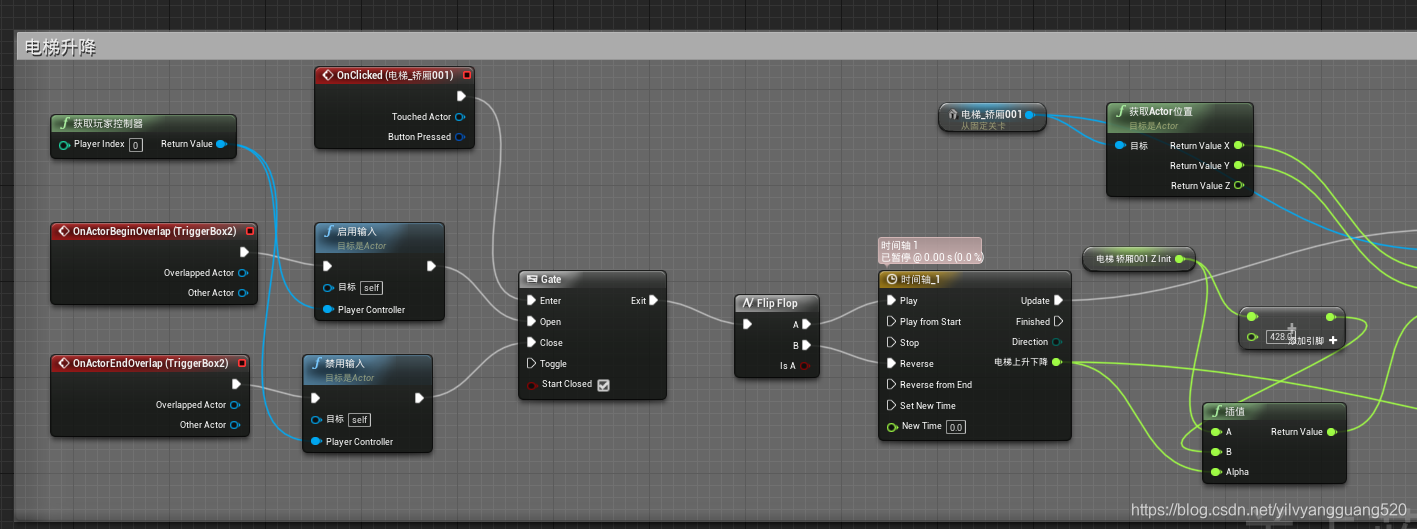Click the Overlapped Actor pin on OnActorBeginOverlap
Image resolution: width=1417 pixels, height=529 pixels.
coord(243,273)
